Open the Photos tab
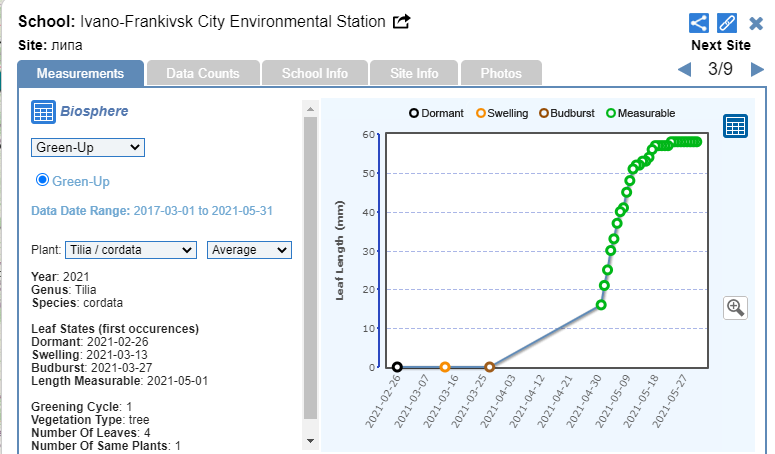Image resolution: width=775 pixels, height=454 pixels. [500, 73]
